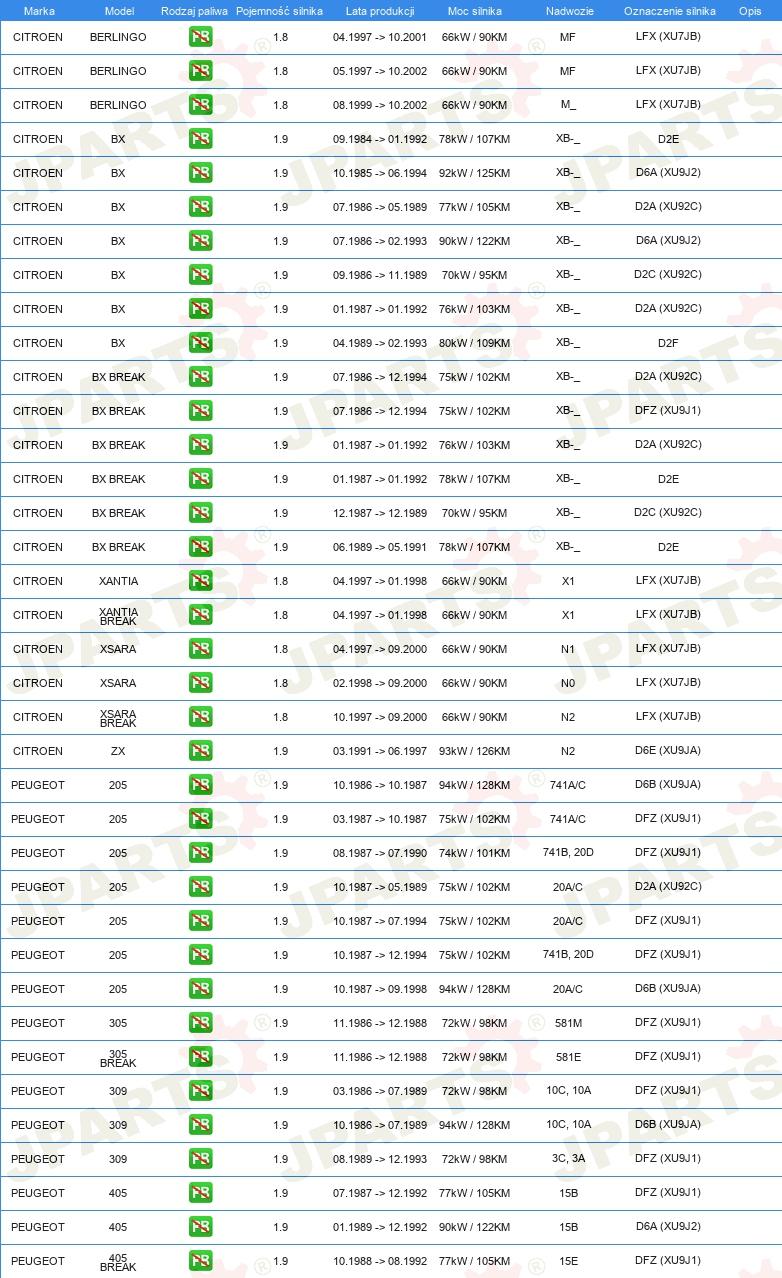Click fuel icon in BX D2F 80kW row
The height and width of the screenshot is (1278, 782).
click(200, 343)
